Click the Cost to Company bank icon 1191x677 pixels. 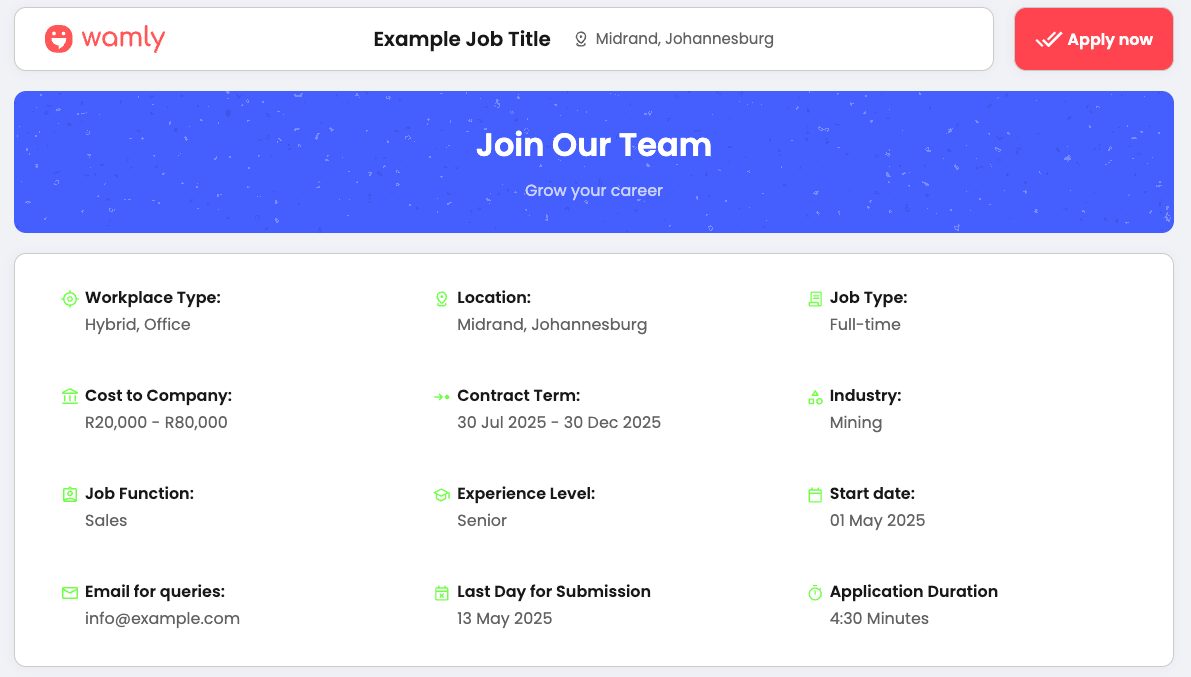[x=69, y=396]
